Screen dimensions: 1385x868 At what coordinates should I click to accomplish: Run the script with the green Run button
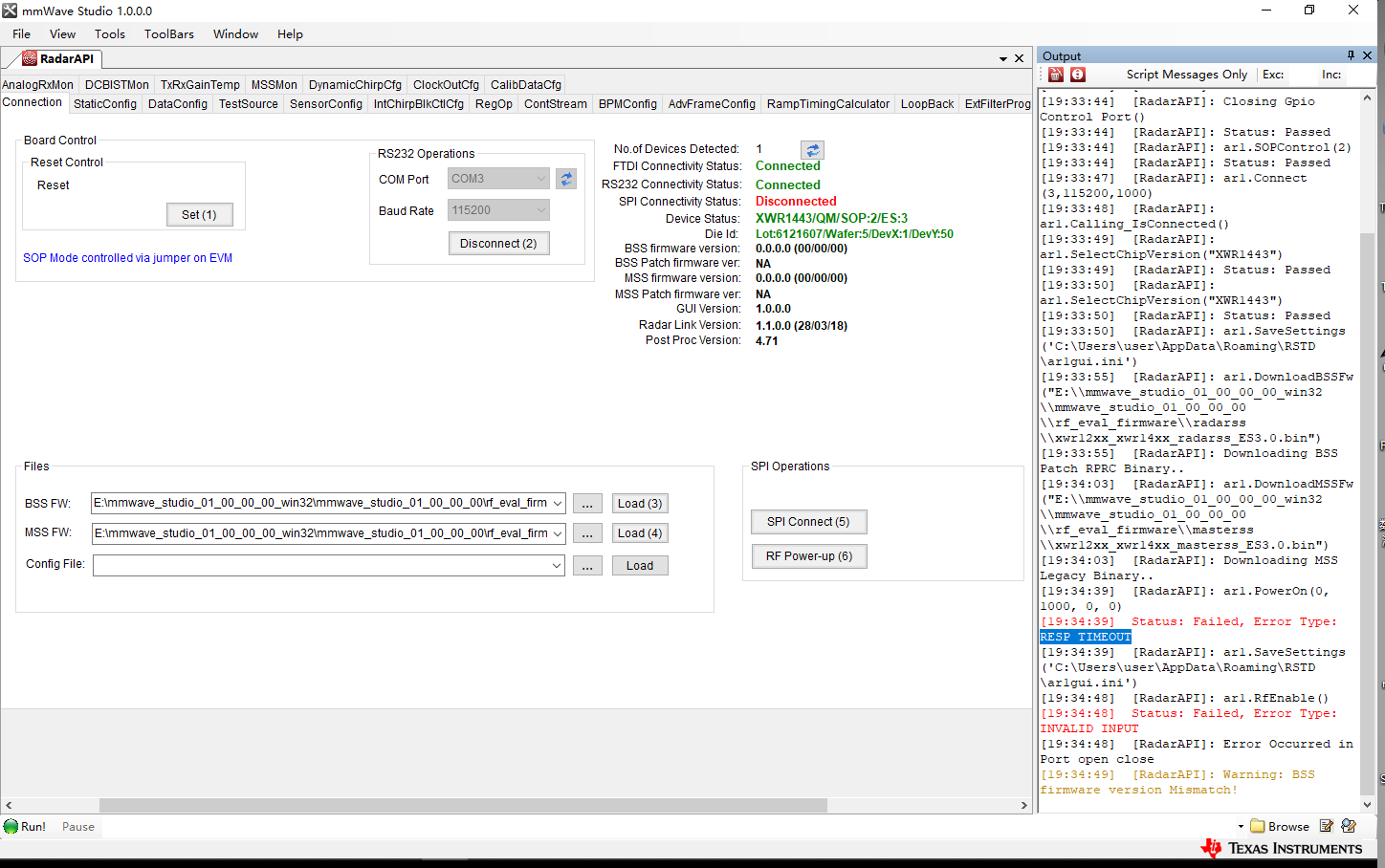click(25, 827)
